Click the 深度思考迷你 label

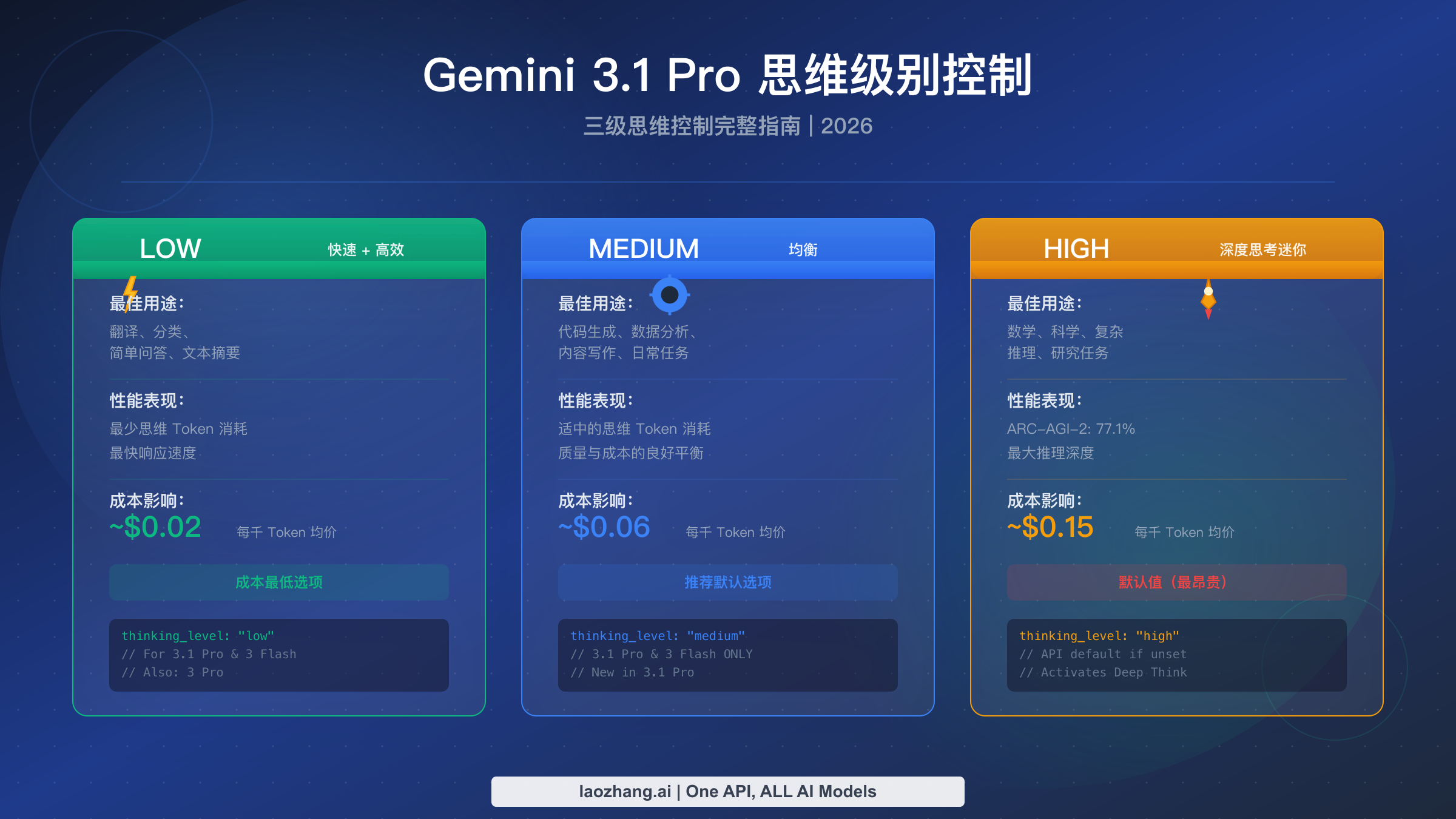1262,250
